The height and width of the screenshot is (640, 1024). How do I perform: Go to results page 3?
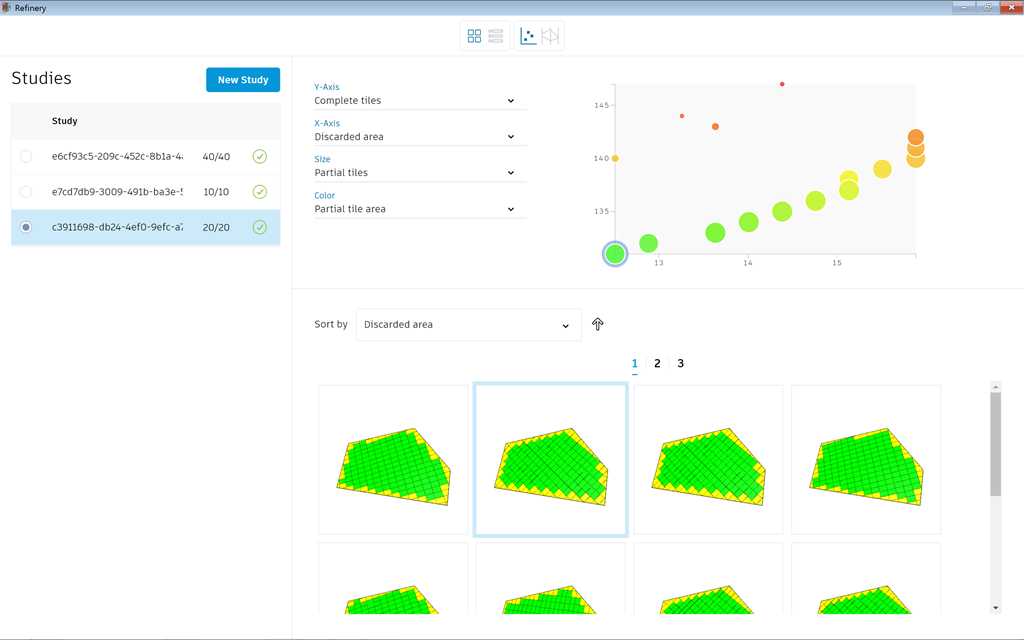[x=681, y=364]
